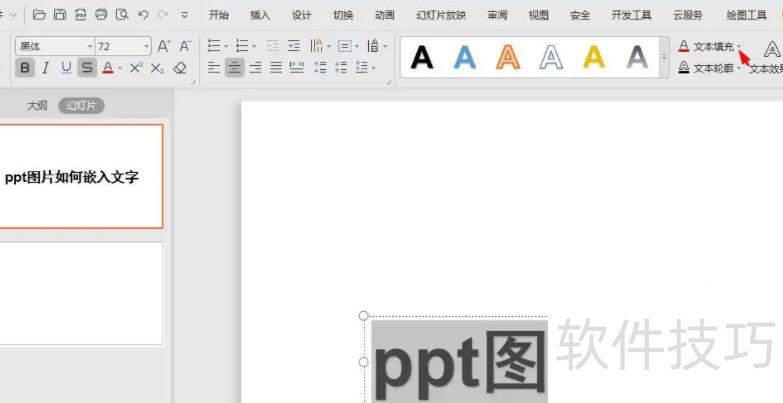This screenshot has width=783, height=403.
Task: Open the 绘图工具 tab
Action: (x=747, y=15)
